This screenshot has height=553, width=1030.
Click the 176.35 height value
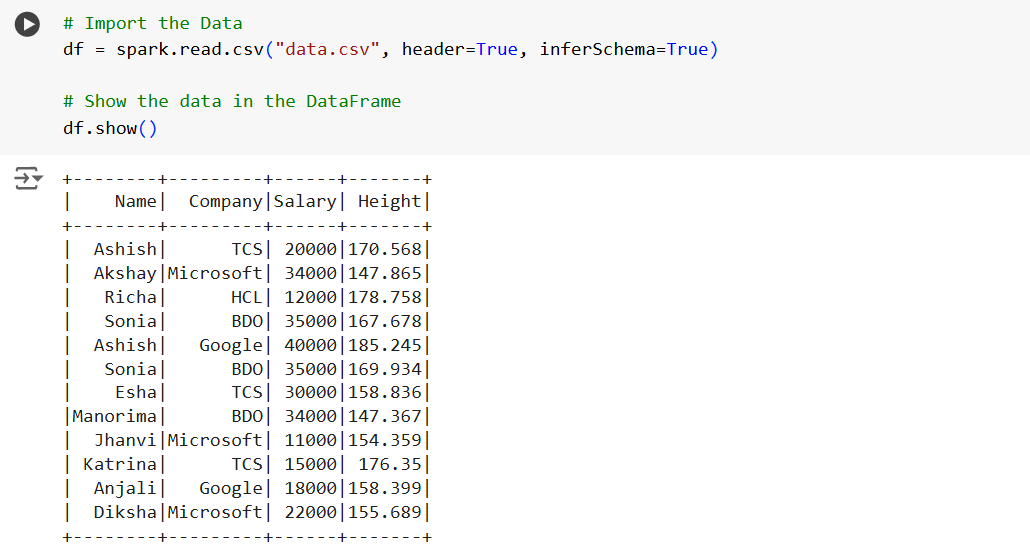point(390,464)
